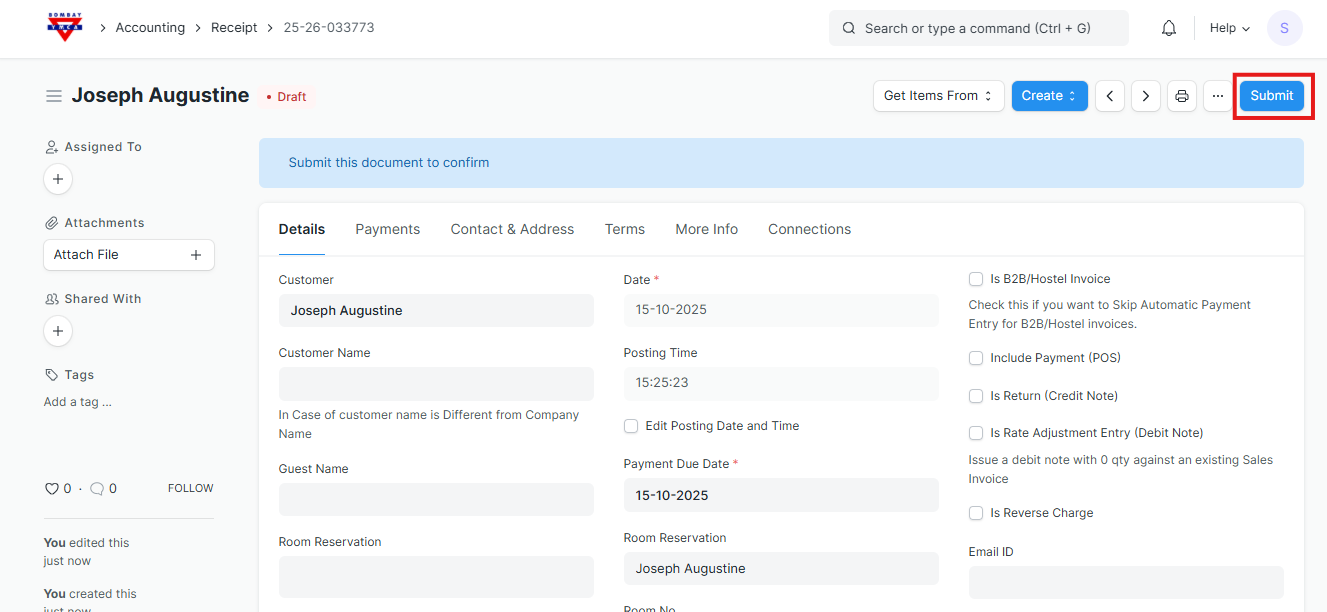
Task: Expand the Get Items From dropdown
Action: tap(938, 96)
